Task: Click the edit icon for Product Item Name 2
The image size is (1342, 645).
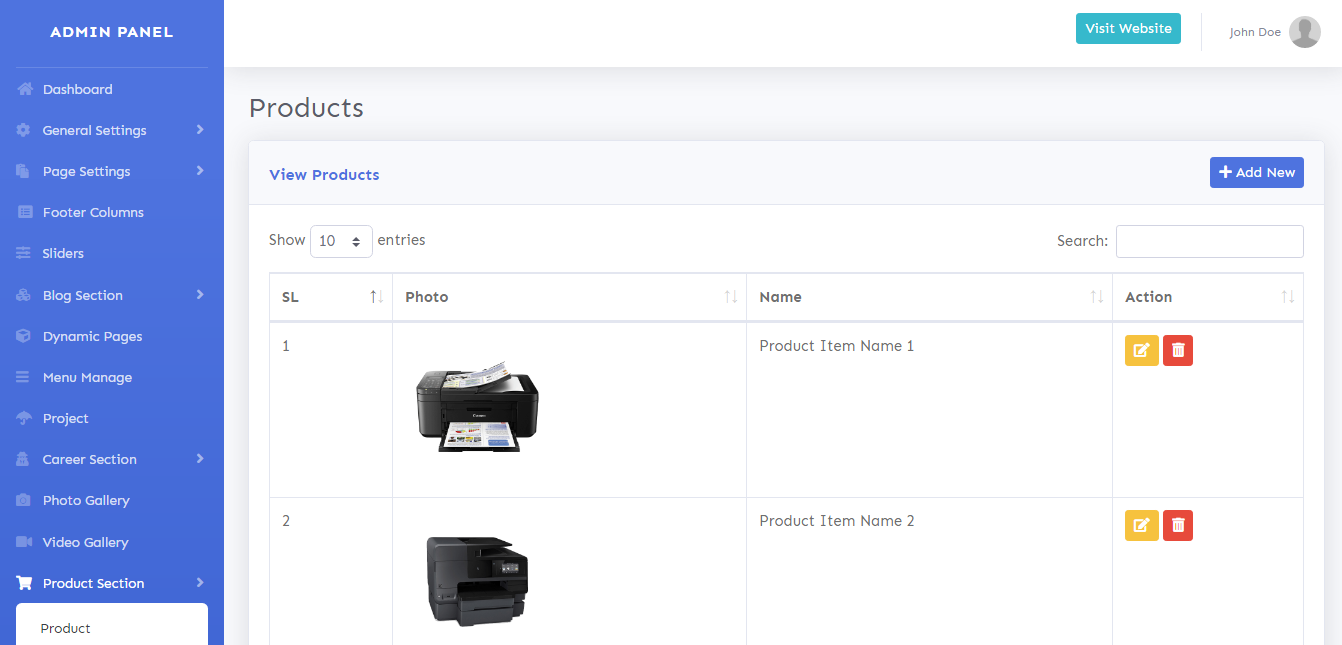Action: tap(1141, 526)
